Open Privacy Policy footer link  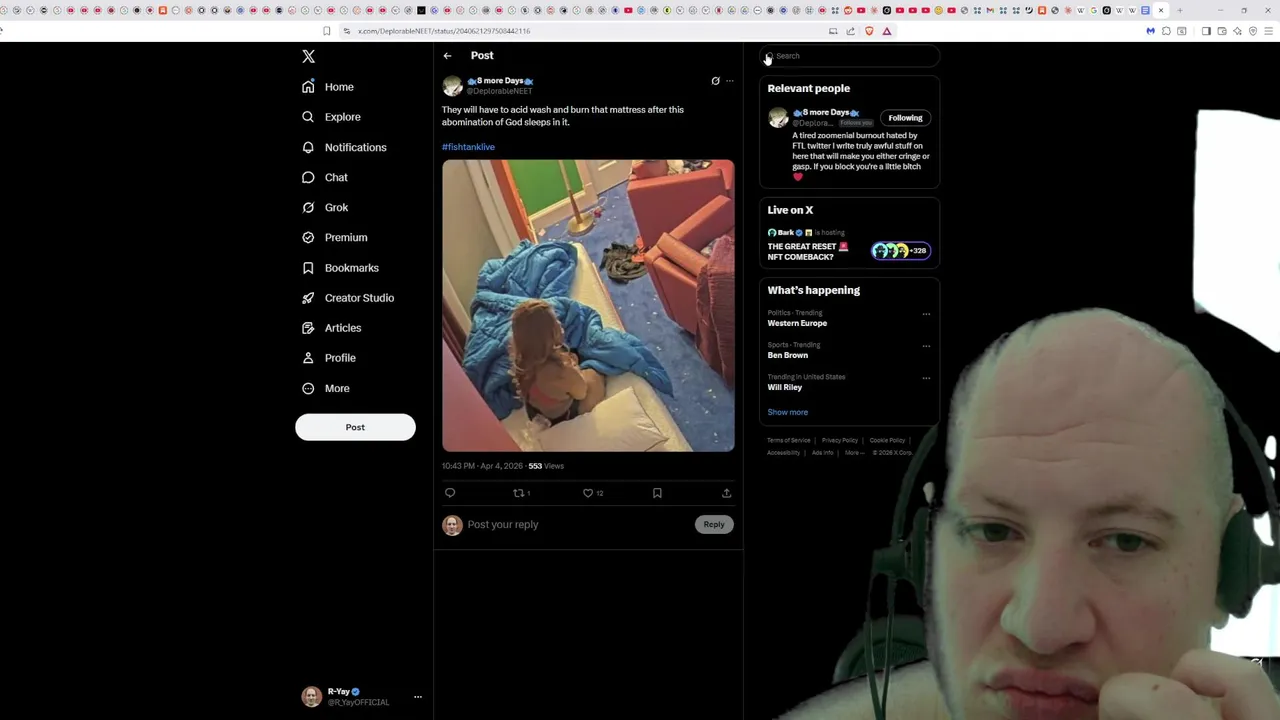click(840, 440)
